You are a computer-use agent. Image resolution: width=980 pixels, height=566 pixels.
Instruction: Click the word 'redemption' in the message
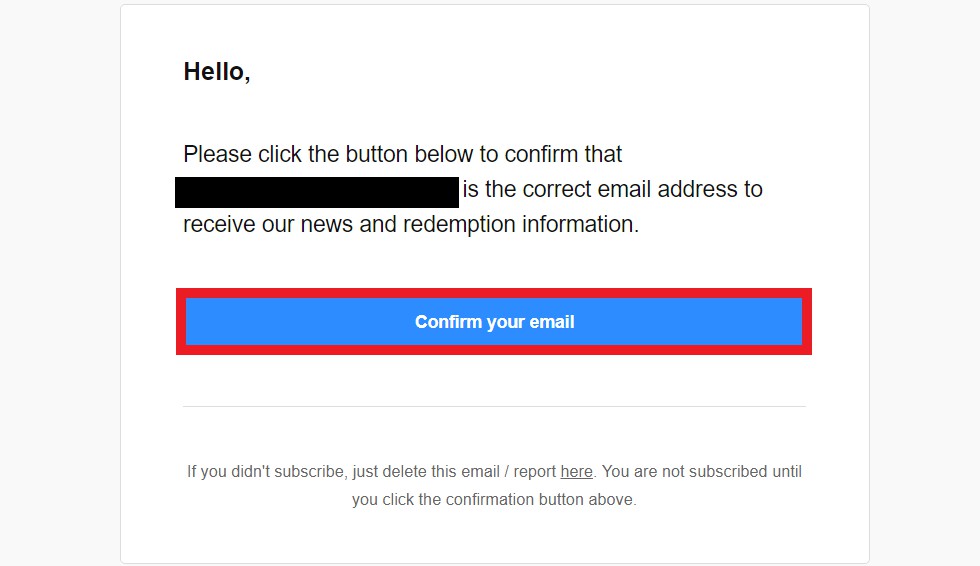coord(460,224)
